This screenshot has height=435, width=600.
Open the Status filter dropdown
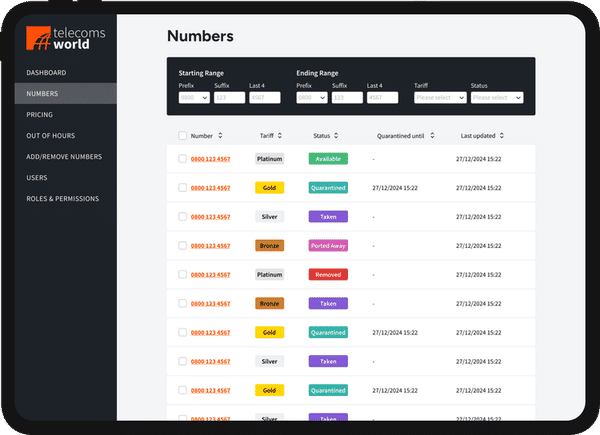point(497,98)
